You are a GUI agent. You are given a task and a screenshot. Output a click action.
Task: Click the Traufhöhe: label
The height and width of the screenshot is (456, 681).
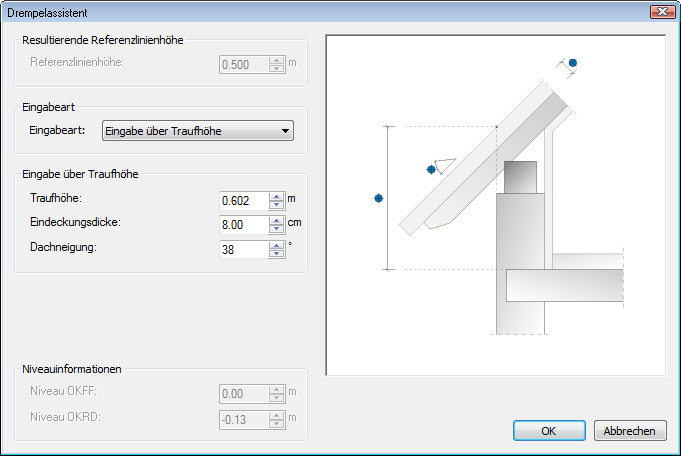[56, 198]
